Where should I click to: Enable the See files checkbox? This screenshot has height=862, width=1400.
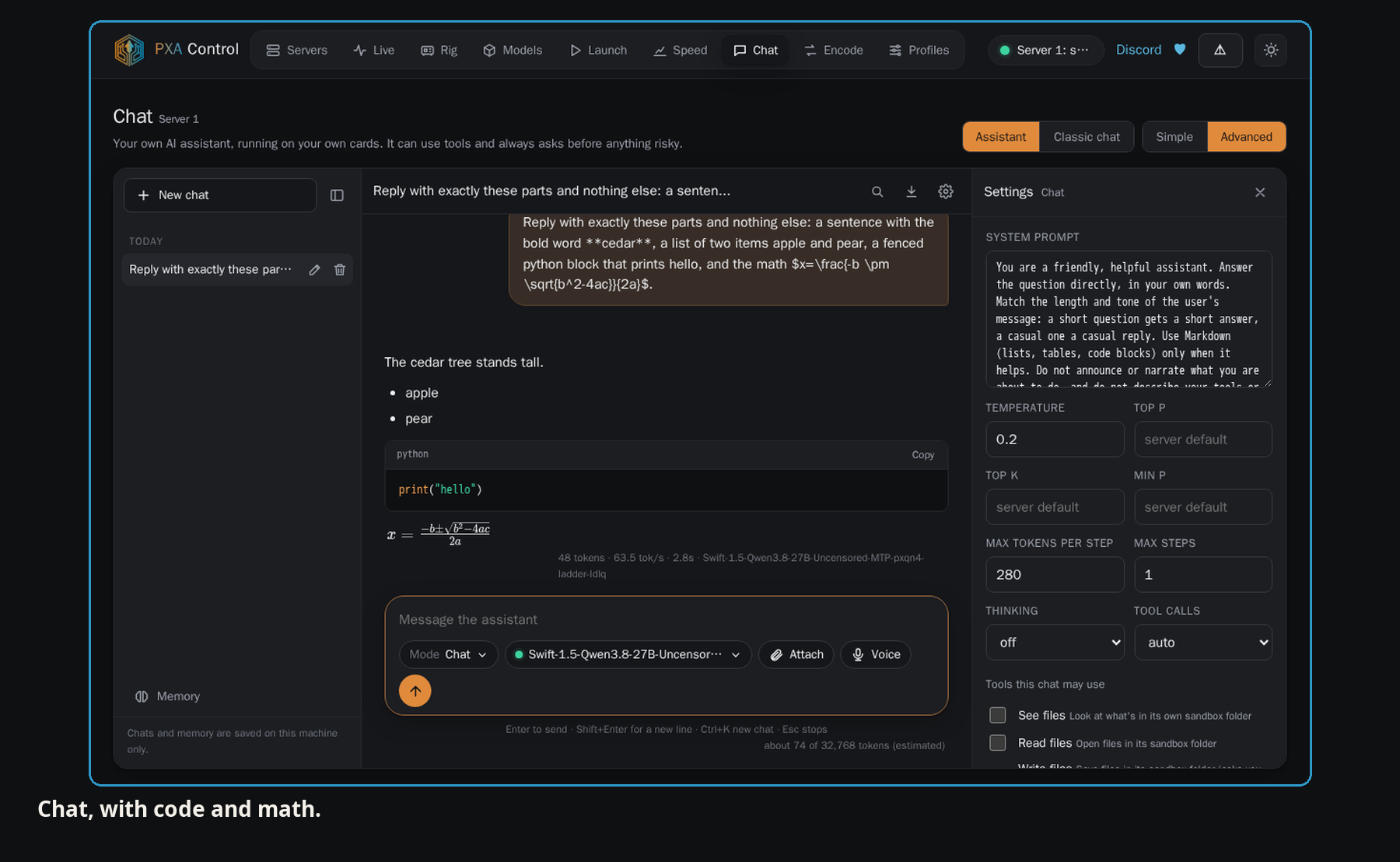(998, 715)
